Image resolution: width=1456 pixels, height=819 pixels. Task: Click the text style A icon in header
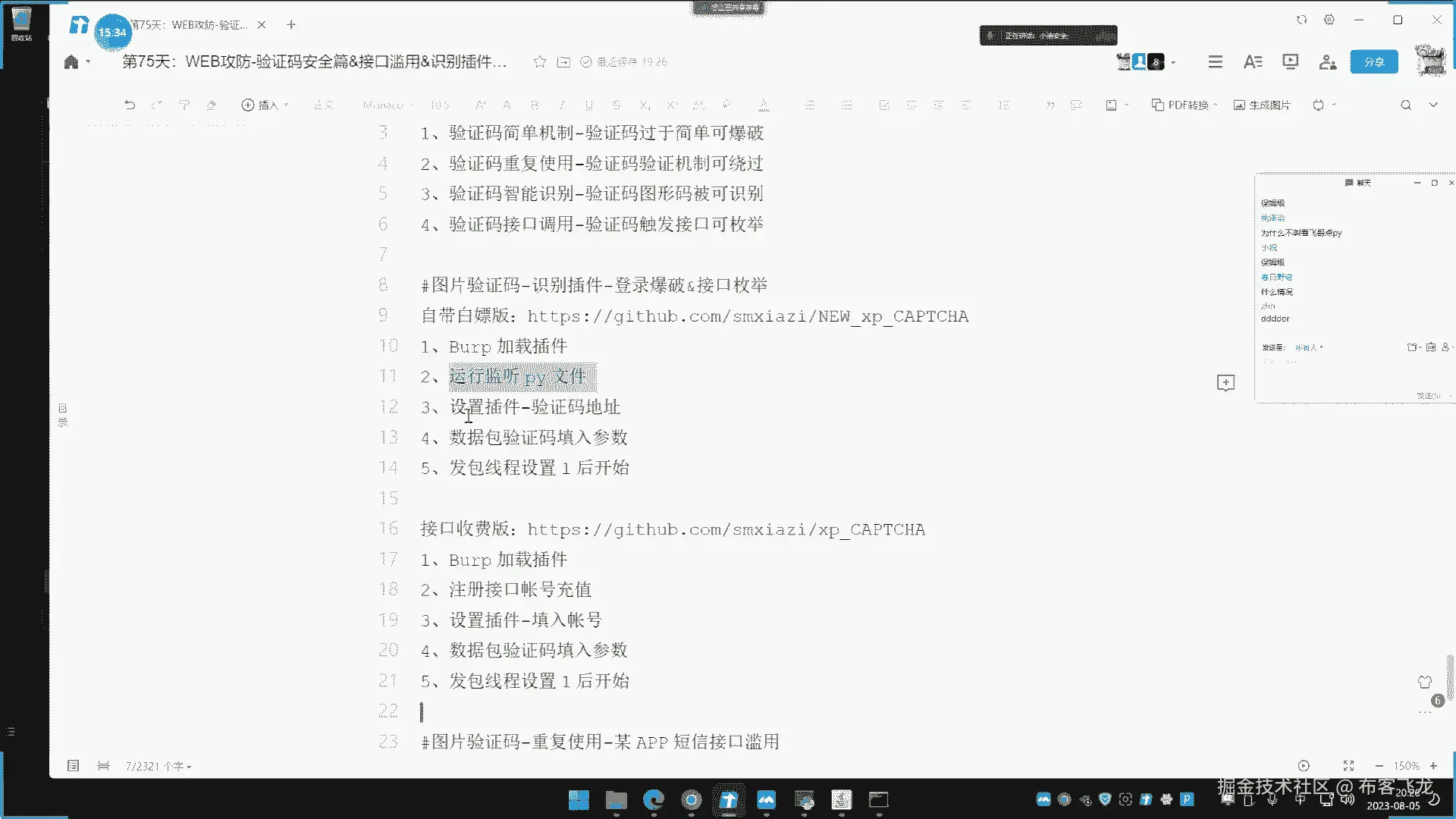[1253, 61]
